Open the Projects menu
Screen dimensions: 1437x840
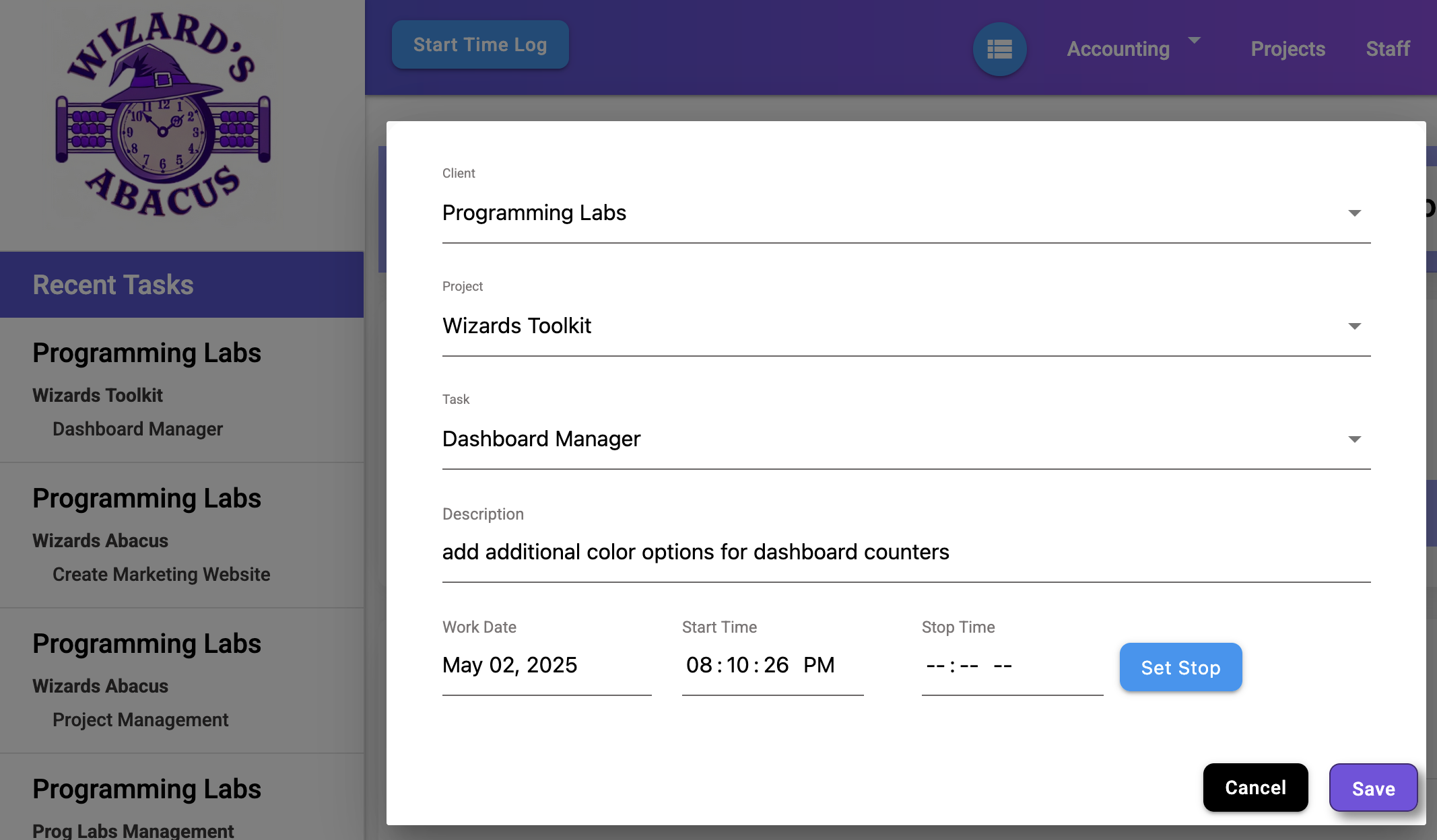pos(1288,49)
